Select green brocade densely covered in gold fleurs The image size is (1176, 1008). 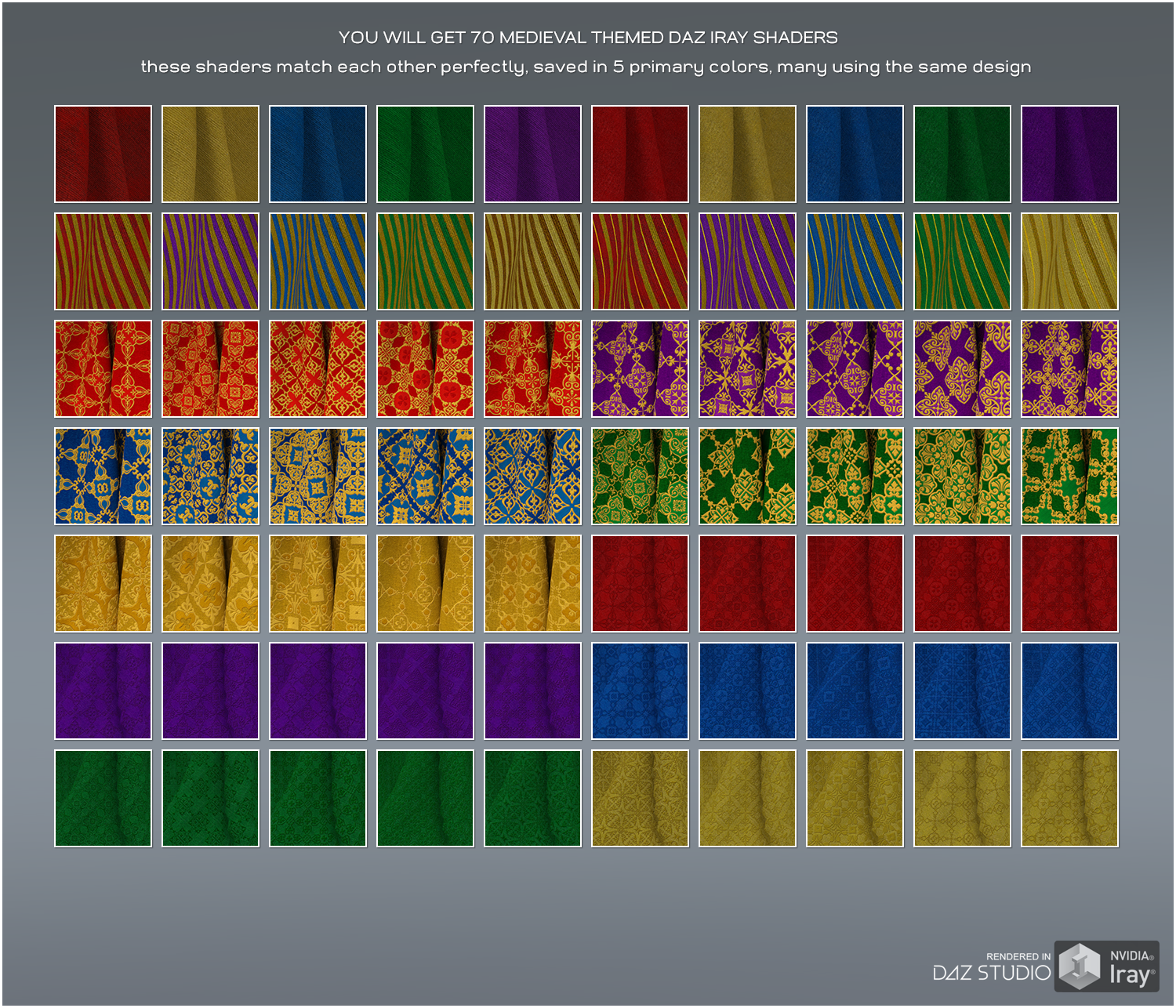tap(962, 476)
